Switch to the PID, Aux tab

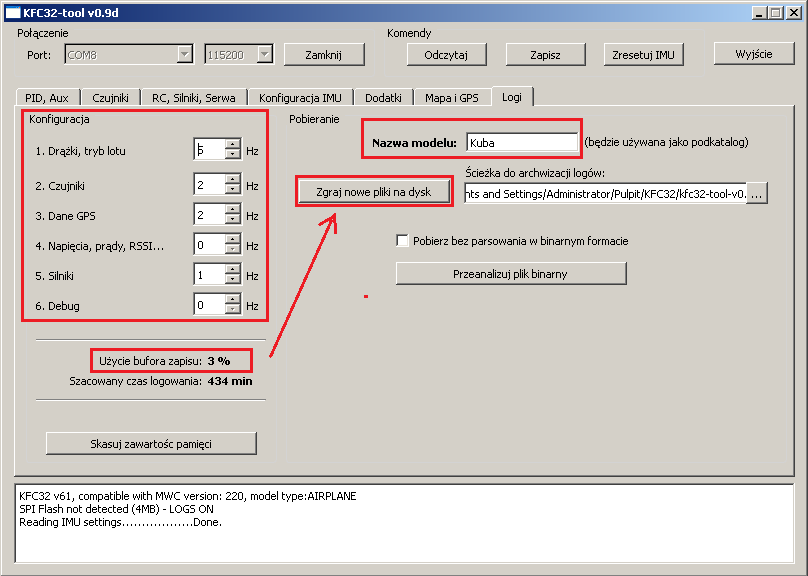(x=47, y=98)
